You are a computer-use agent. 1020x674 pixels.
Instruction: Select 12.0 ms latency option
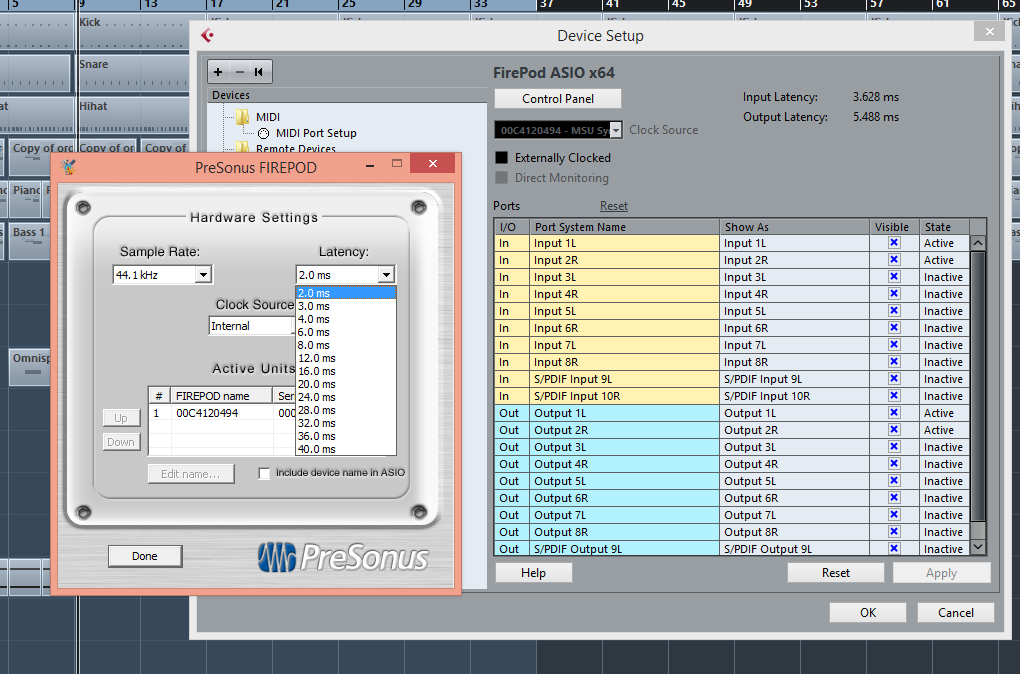coord(346,358)
